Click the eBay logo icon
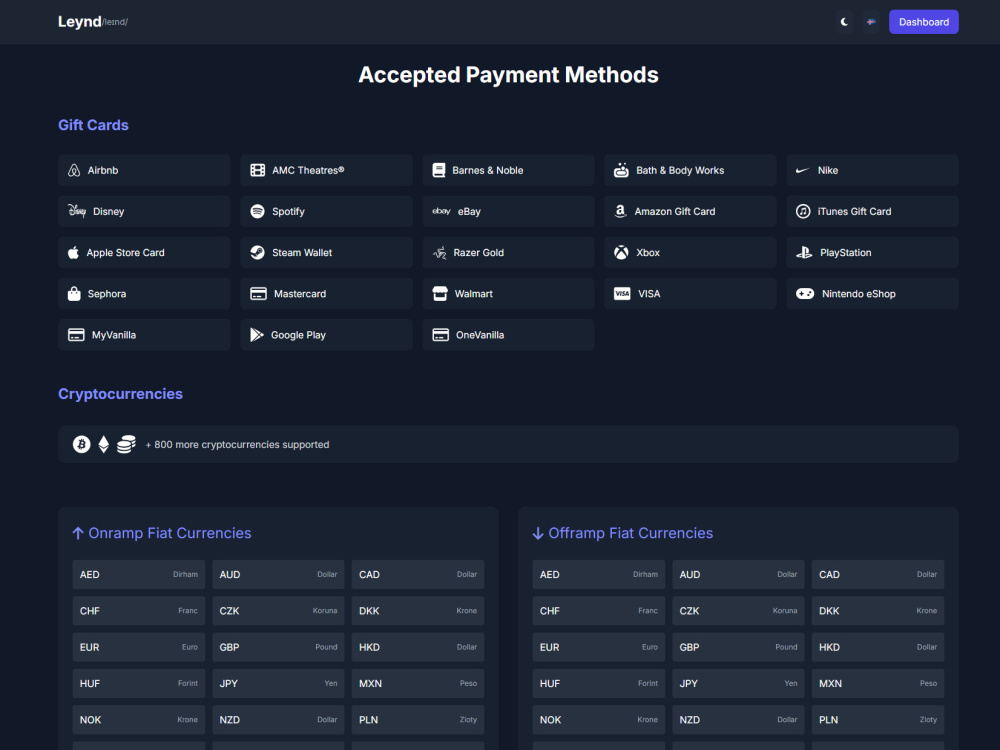 (441, 211)
